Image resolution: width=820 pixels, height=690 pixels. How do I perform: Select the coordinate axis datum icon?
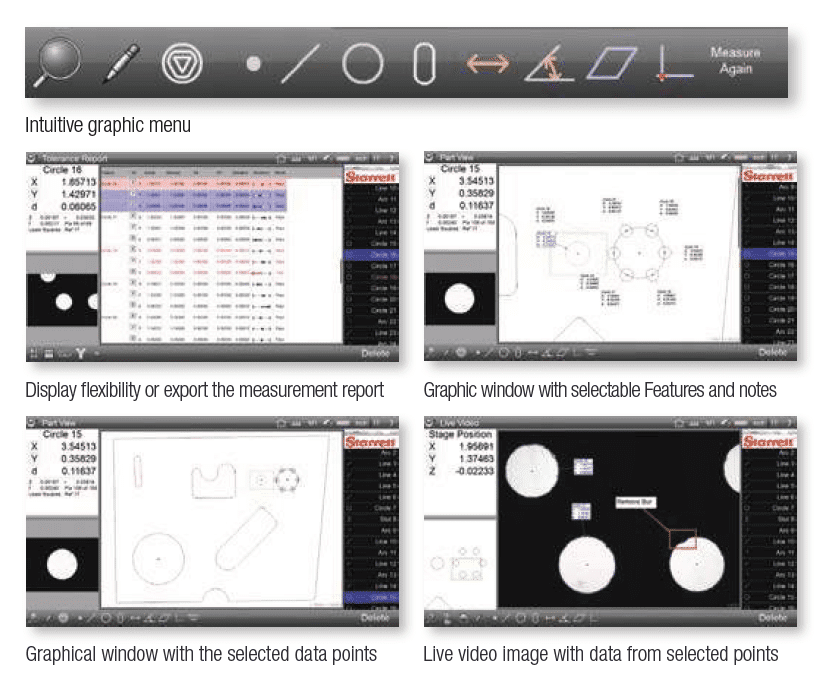[x=675, y=63]
